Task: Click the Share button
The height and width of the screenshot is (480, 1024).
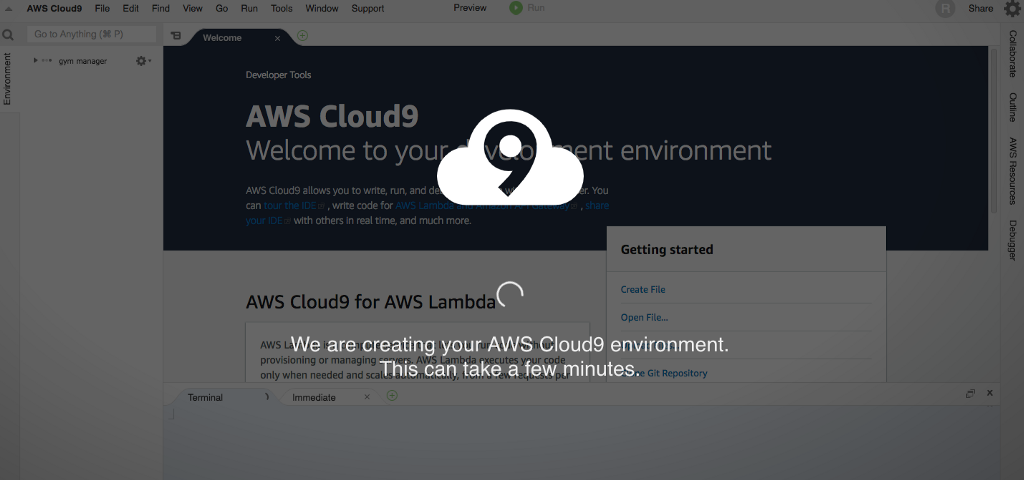Action: pos(981,8)
